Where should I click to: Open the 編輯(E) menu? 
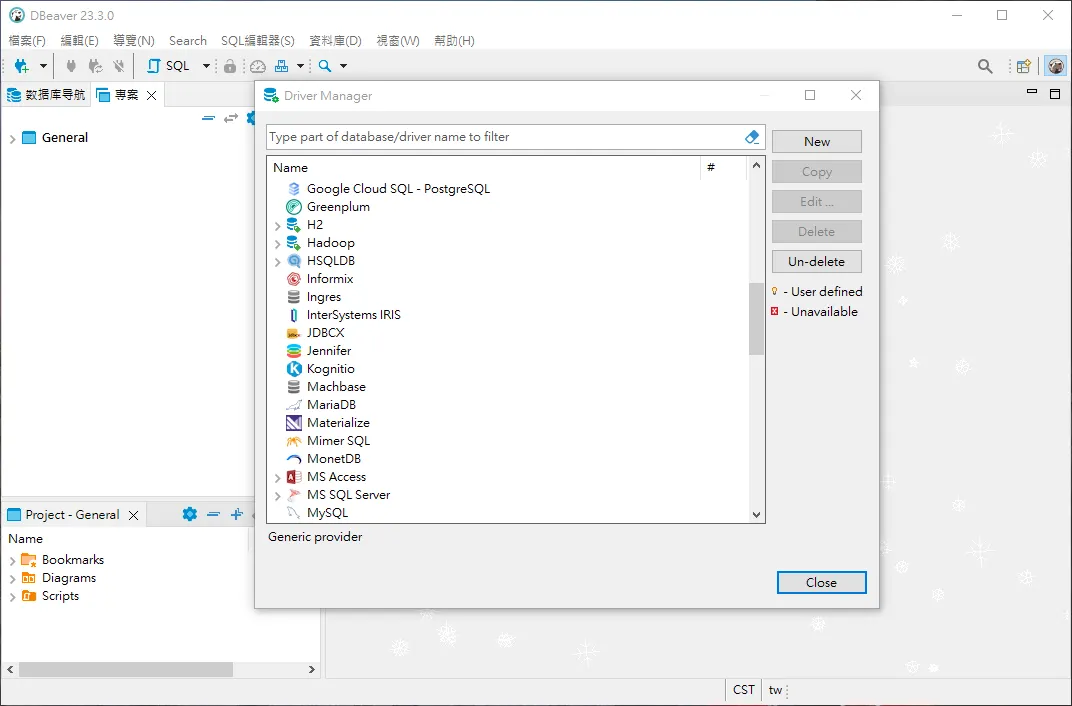pos(79,40)
